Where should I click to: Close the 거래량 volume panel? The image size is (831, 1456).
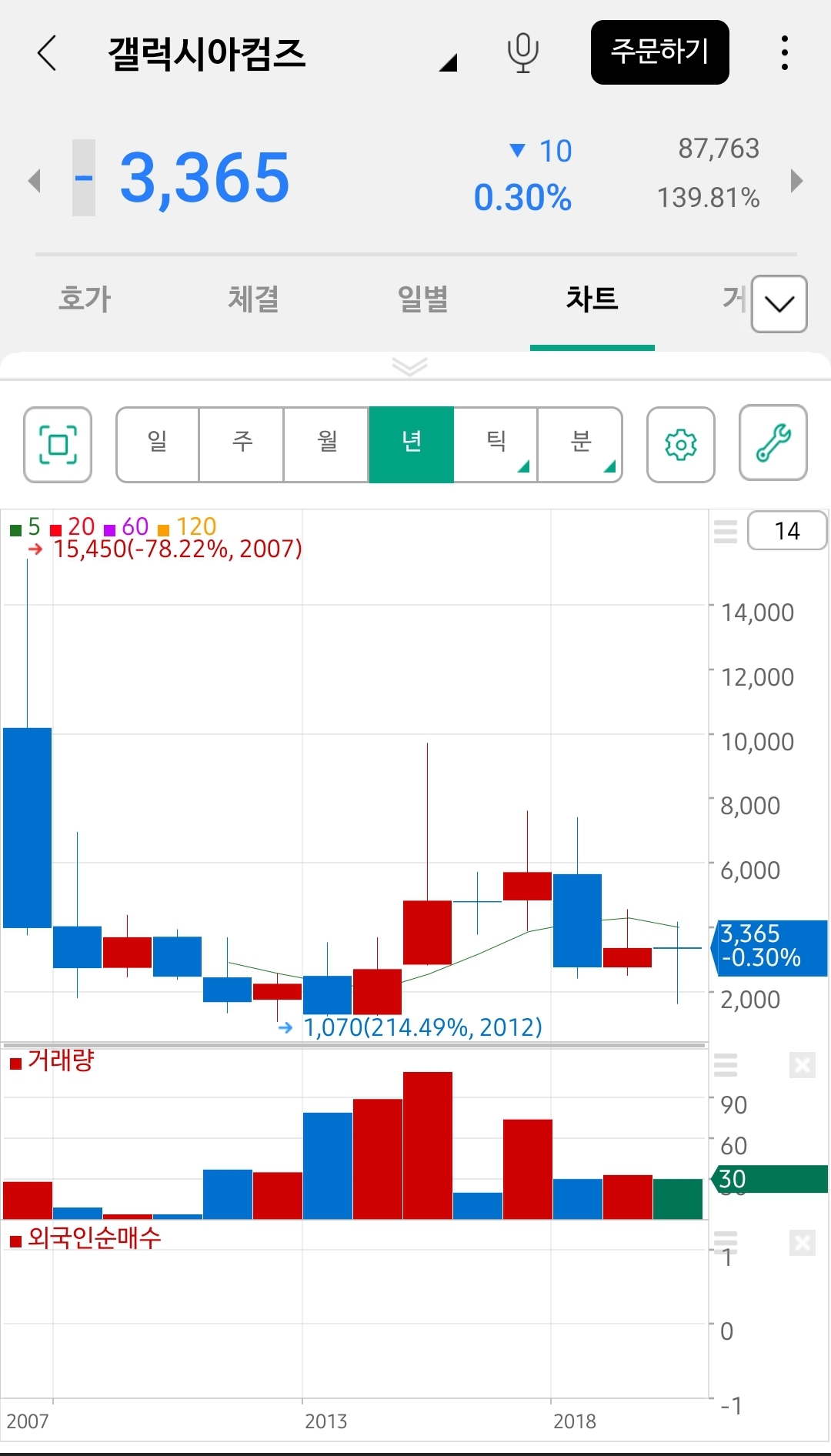click(x=803, y=1066)
